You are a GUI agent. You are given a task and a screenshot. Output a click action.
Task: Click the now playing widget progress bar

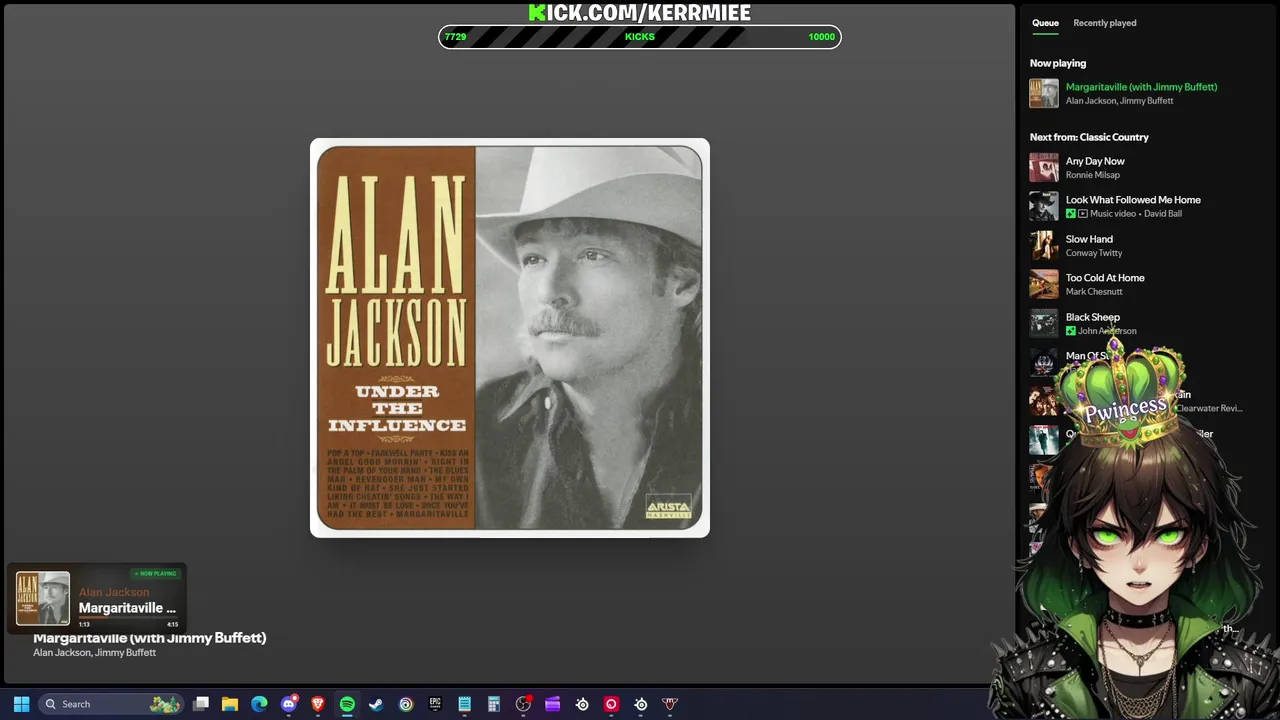point(128,619)
